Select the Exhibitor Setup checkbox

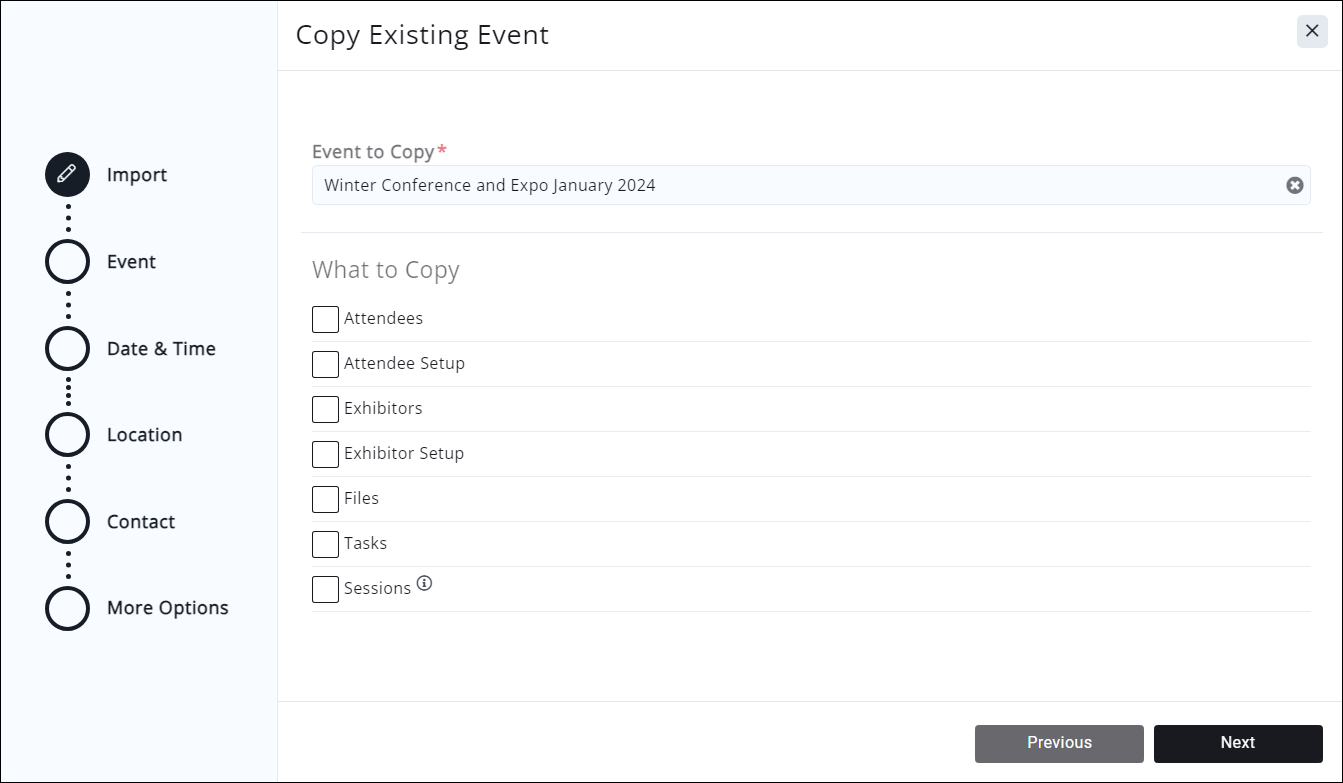(325, 454)
